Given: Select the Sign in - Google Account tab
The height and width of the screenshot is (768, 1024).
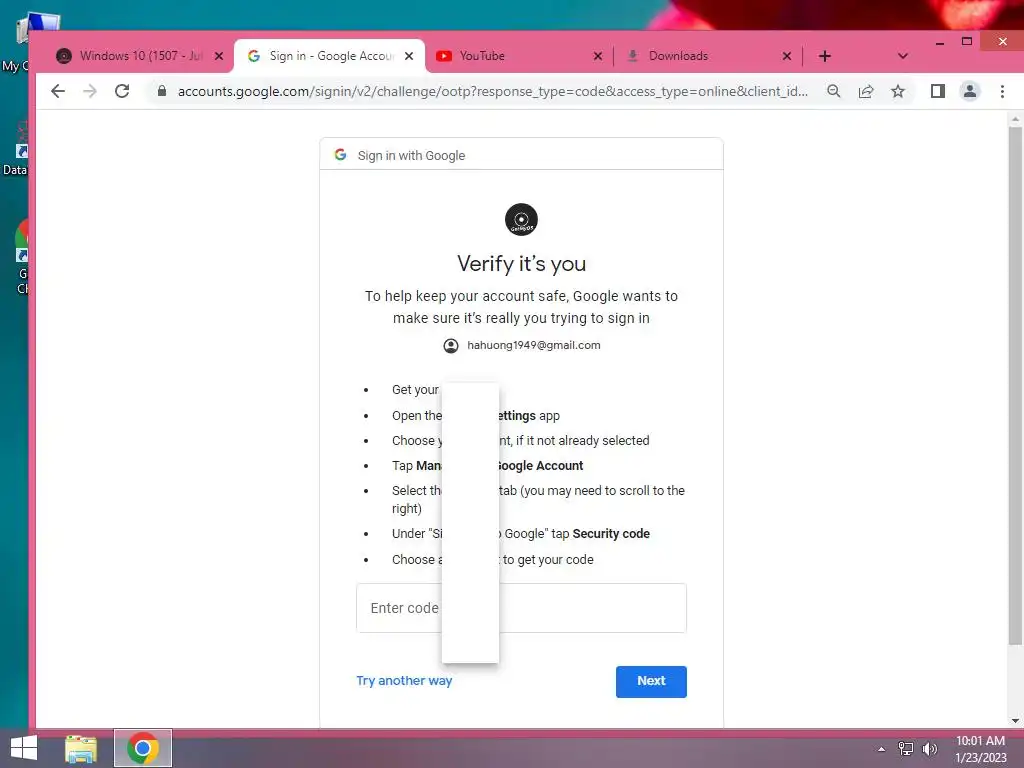Looking at the screenshot, I should (x=329, y=56).
